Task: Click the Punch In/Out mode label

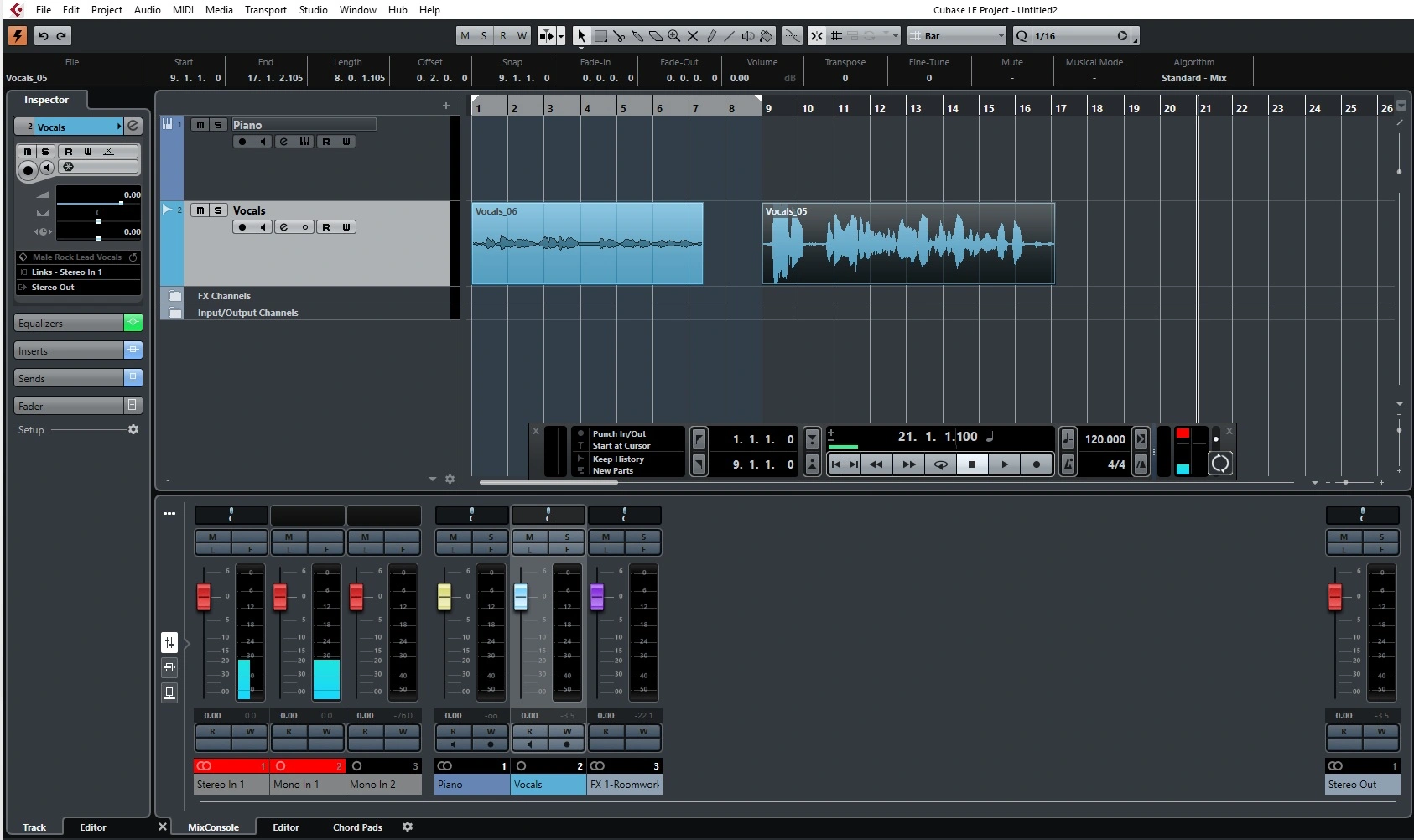Action: (x=619, y=434)
